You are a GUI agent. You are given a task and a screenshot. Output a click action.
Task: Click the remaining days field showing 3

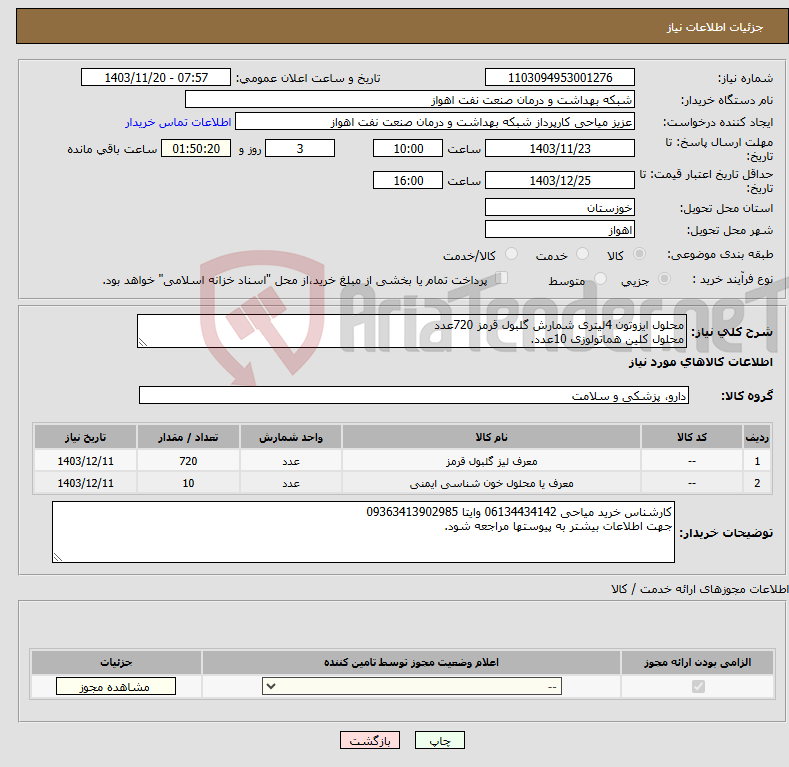(x=300, y=148)
